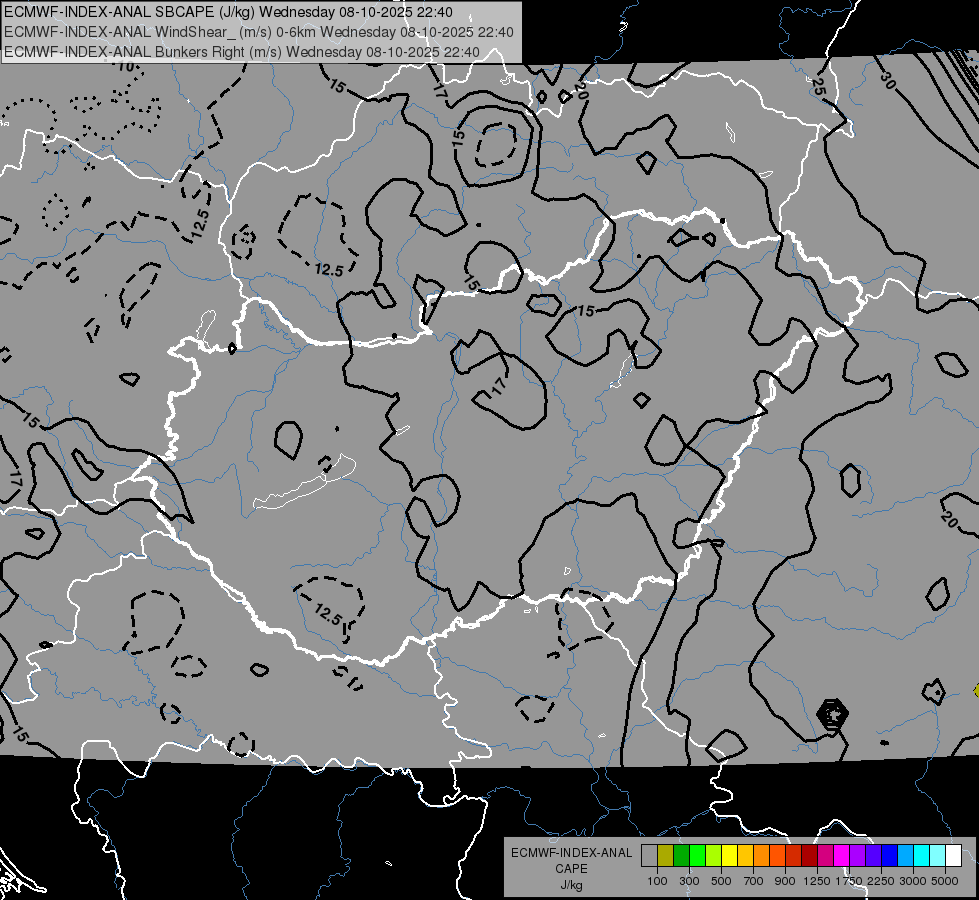Select the sky-blue legend swatch
Image resolution: width=979 pixels, height=900 pixels.
[x=906, y=856]
